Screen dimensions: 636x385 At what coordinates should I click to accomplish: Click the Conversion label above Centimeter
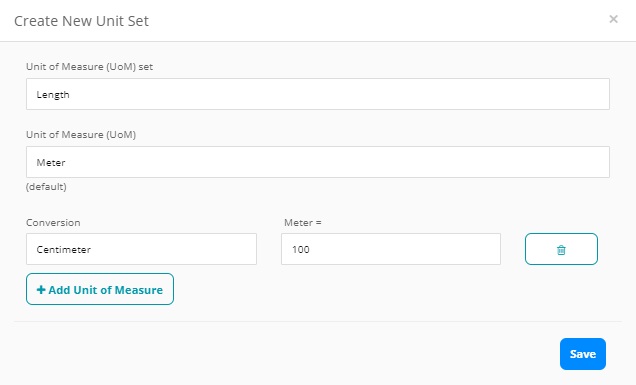tap(53, 223)
